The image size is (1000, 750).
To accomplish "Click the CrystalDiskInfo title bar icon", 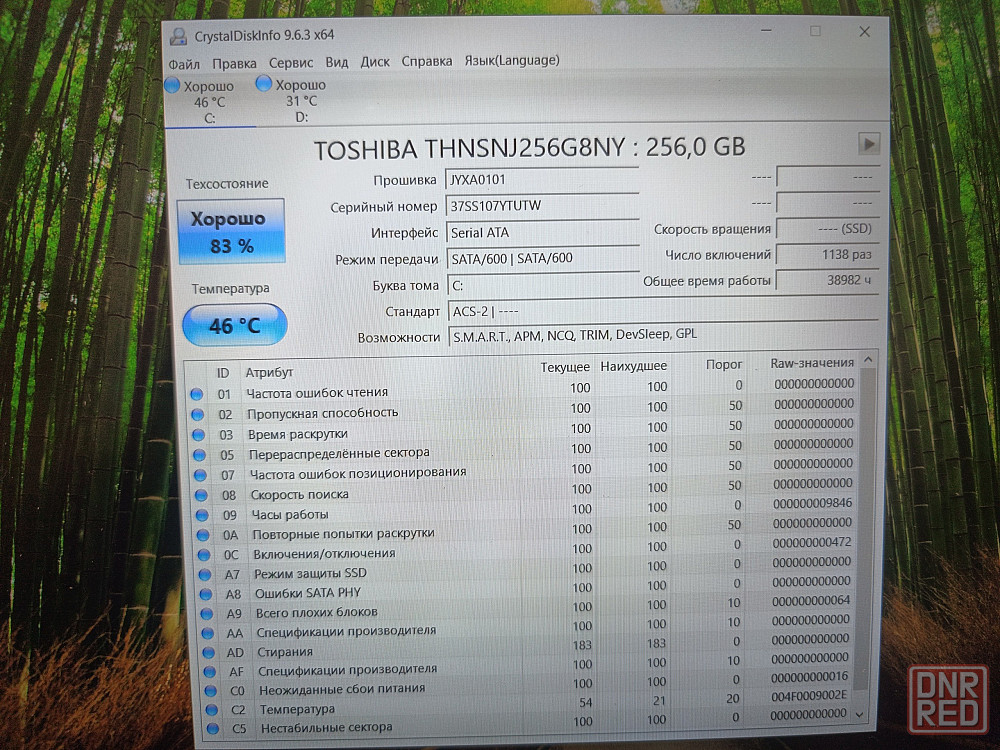I will [179, 36].
